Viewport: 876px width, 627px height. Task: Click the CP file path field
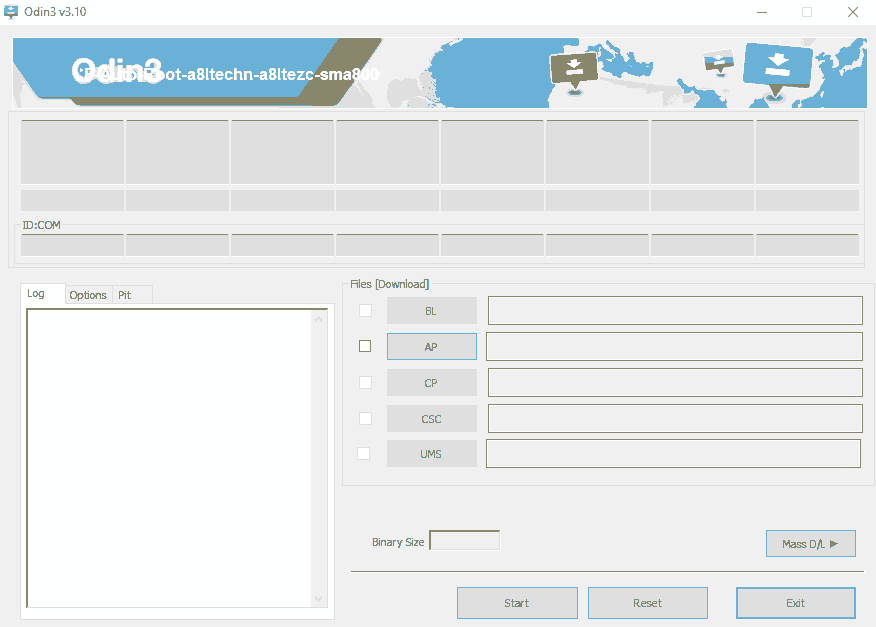(675, 383)
